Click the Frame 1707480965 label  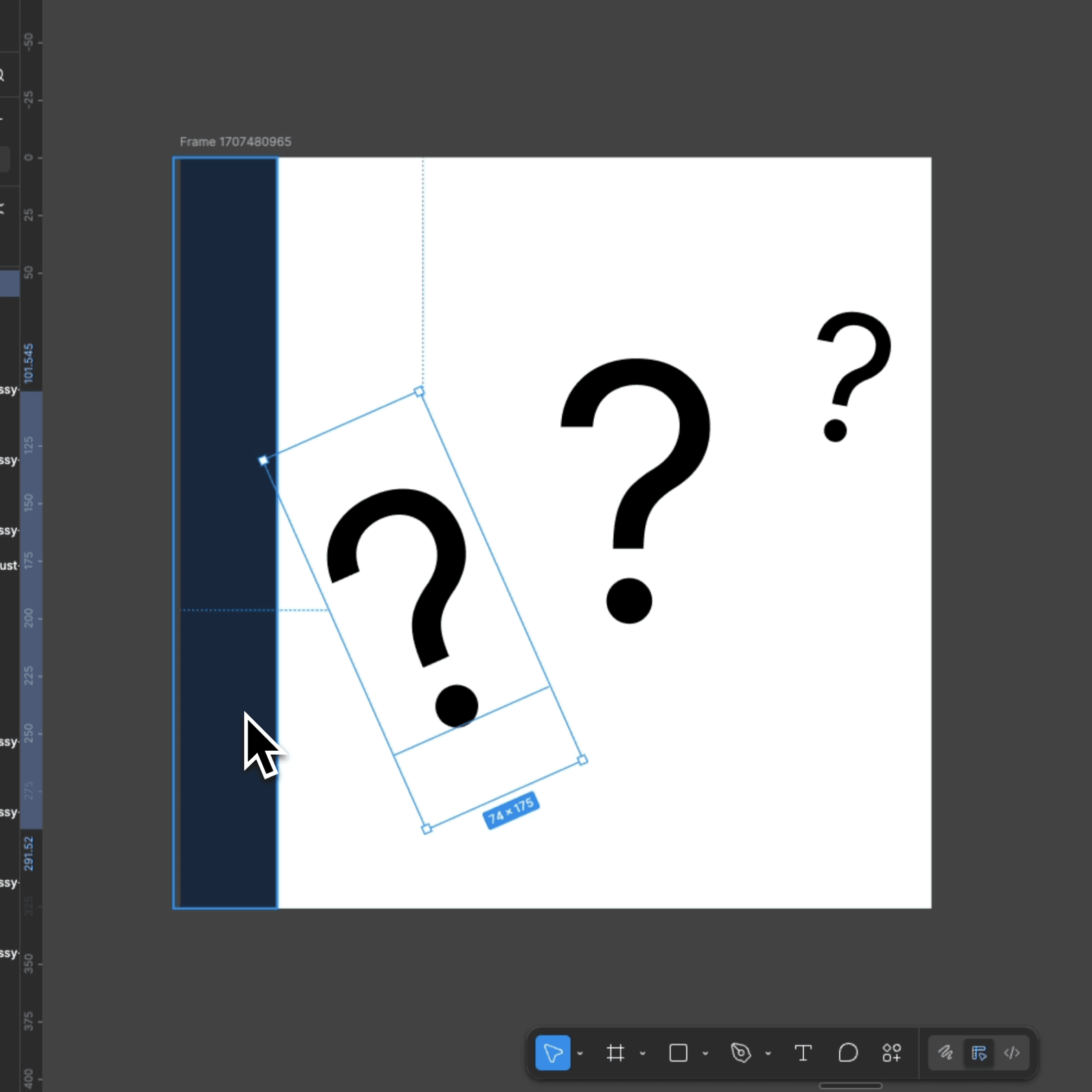tap(235, 142)
